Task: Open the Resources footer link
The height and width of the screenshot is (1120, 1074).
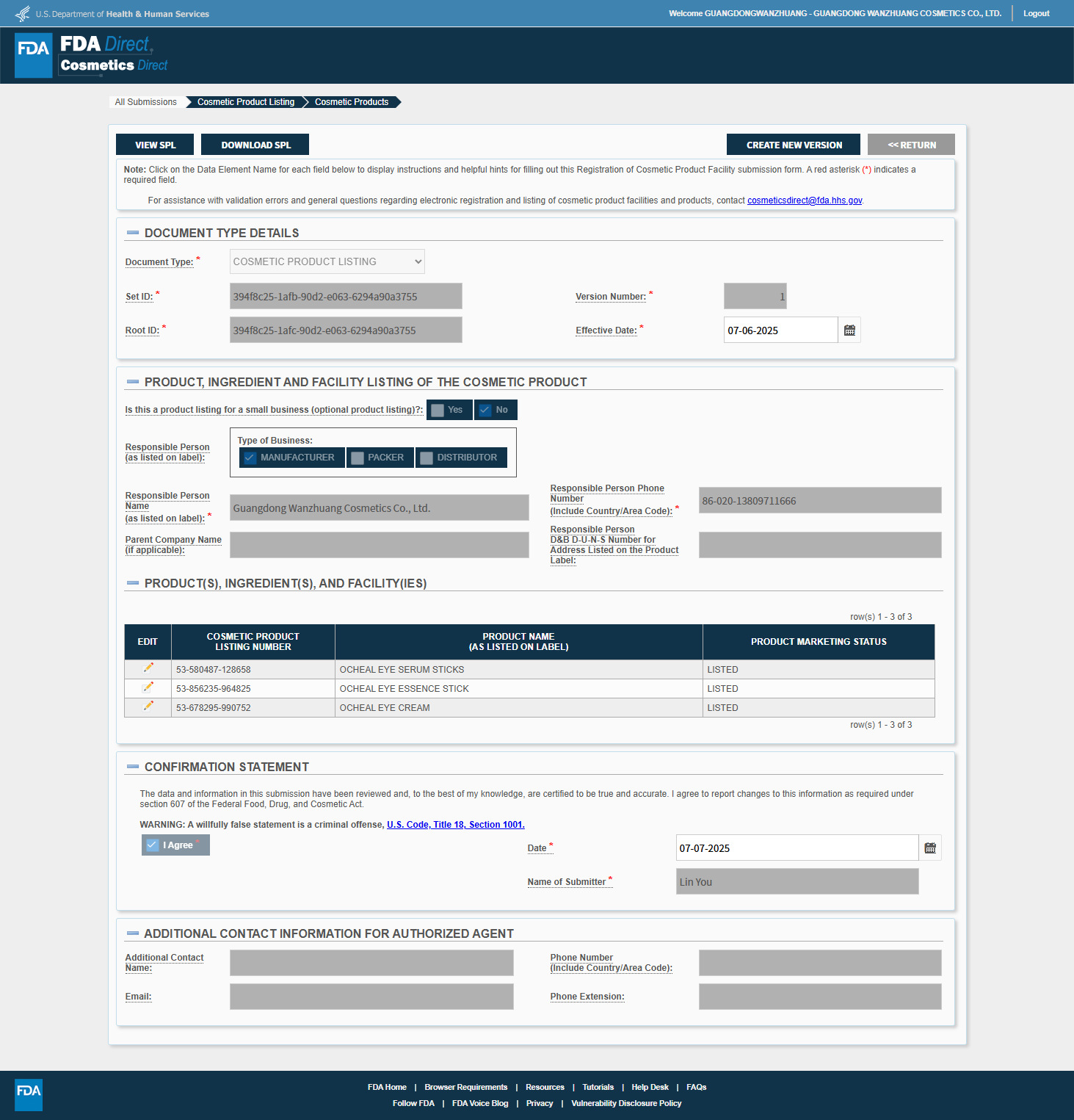Action: pyautogui.click(x=545, y=1087)
